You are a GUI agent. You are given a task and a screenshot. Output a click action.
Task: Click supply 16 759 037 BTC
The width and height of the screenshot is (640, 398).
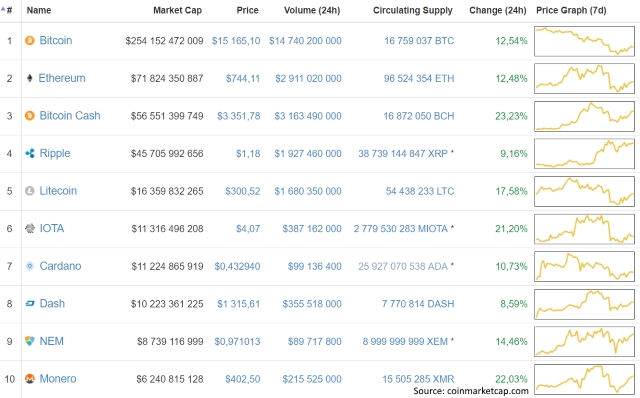[419, 41]
